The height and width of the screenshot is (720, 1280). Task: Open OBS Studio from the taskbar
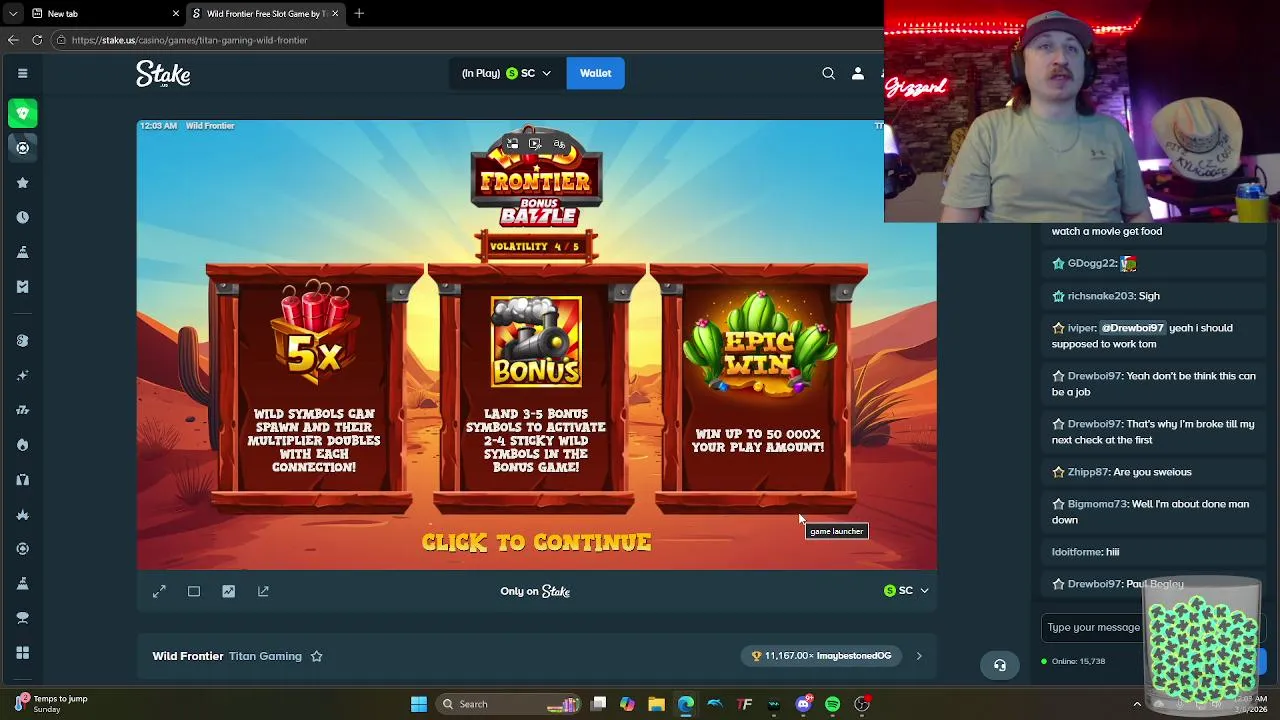[862, 704]
